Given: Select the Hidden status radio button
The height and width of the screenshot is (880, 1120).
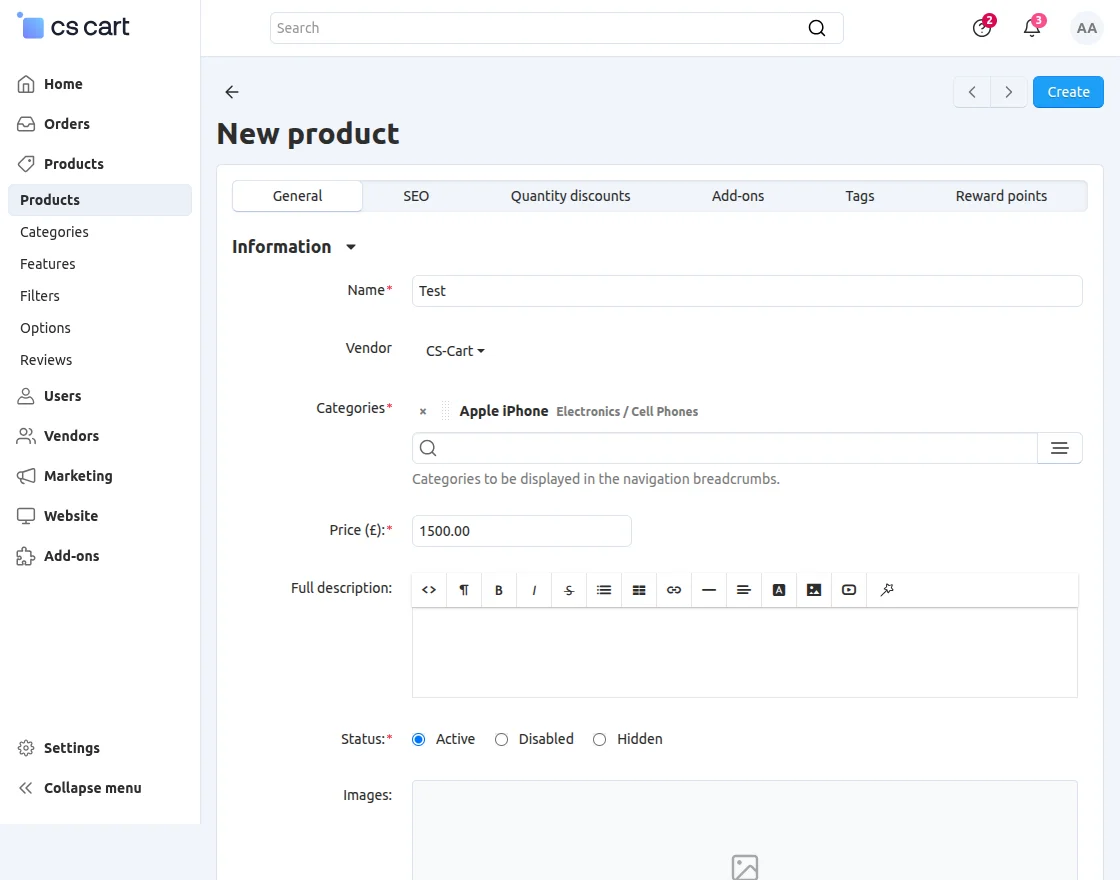Looking at the screenshot, I should (599, 739).
